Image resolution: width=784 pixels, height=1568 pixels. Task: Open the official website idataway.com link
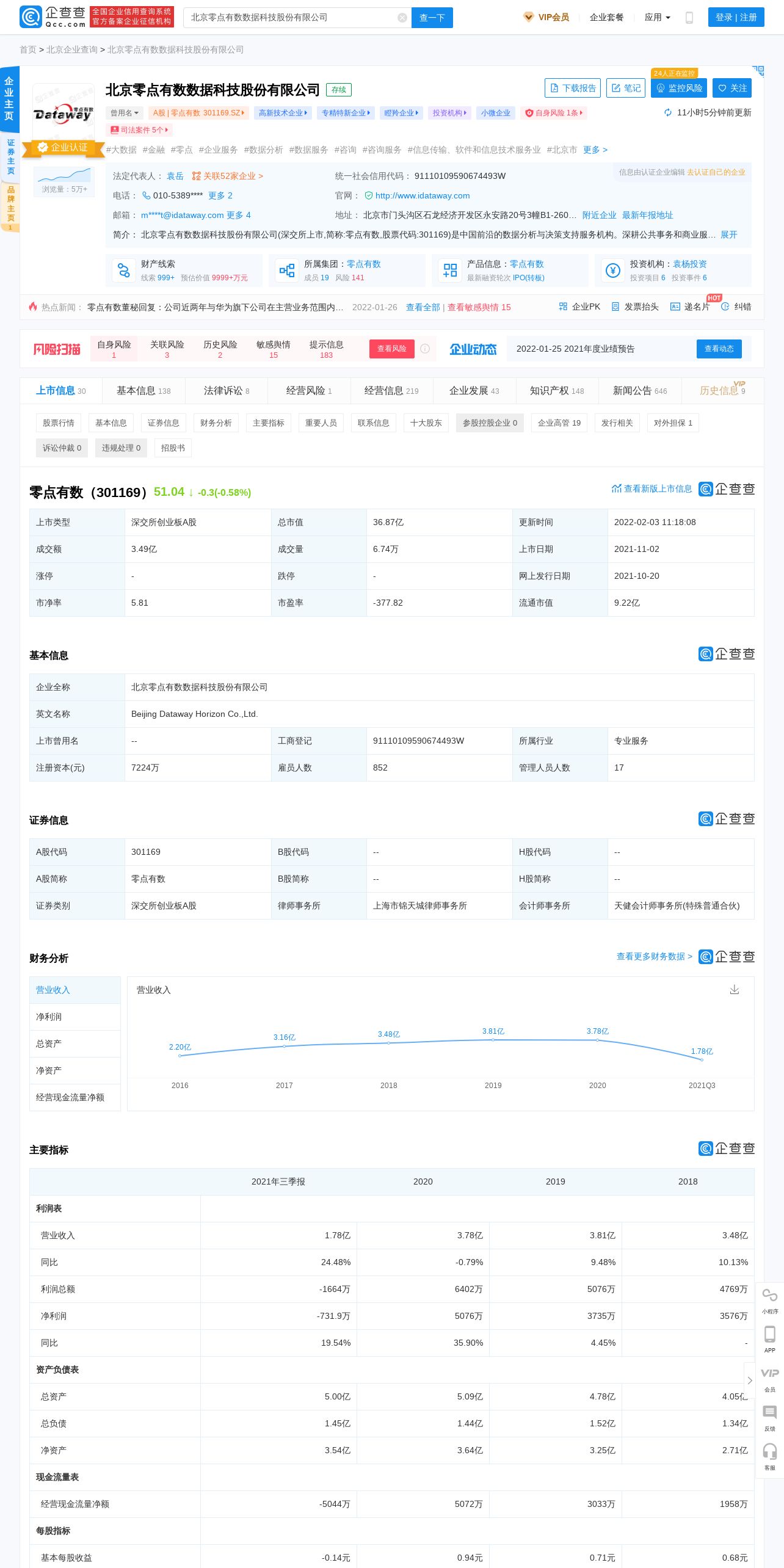pyautogui.click(x=423, y=195)
